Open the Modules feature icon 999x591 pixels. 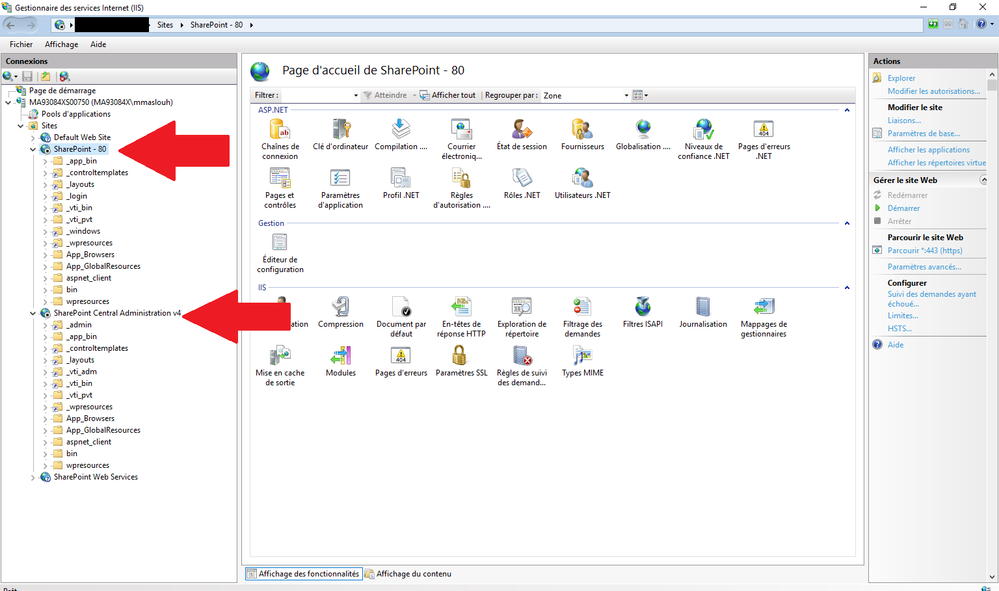point(340,362)
